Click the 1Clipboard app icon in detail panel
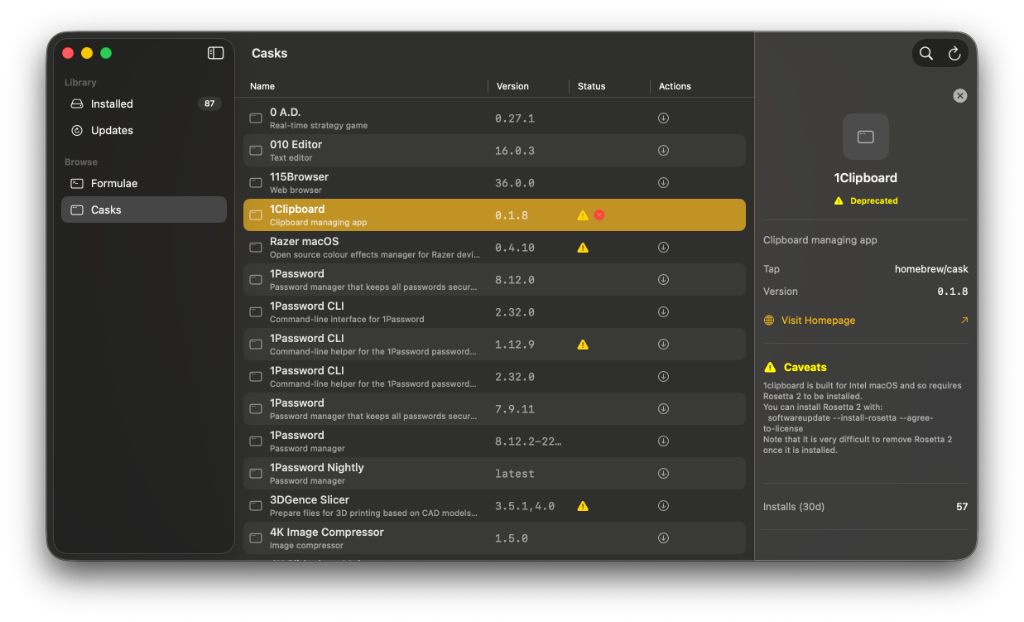 point(865,137)
